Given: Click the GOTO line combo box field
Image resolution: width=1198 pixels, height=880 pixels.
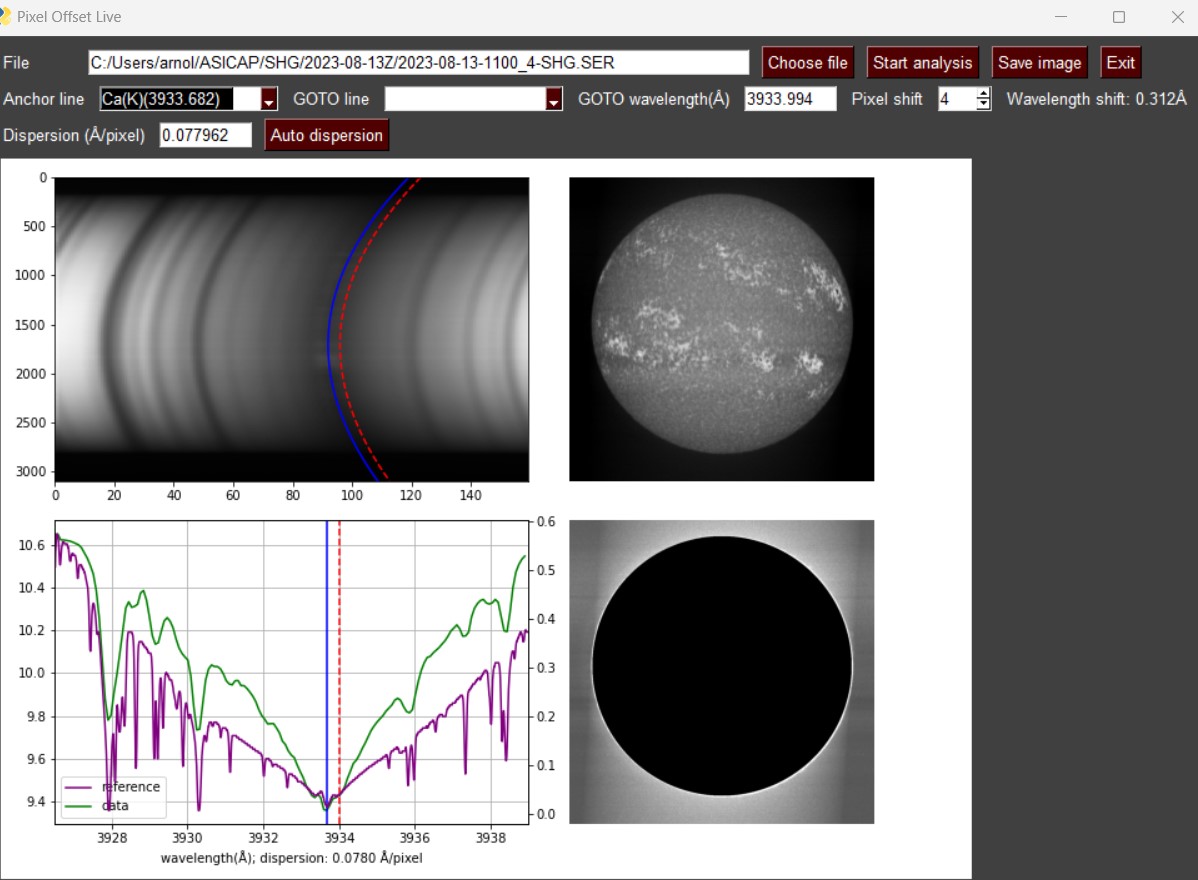Looking at the screenshot, I should pyautogui.click(x=465, y=99).
